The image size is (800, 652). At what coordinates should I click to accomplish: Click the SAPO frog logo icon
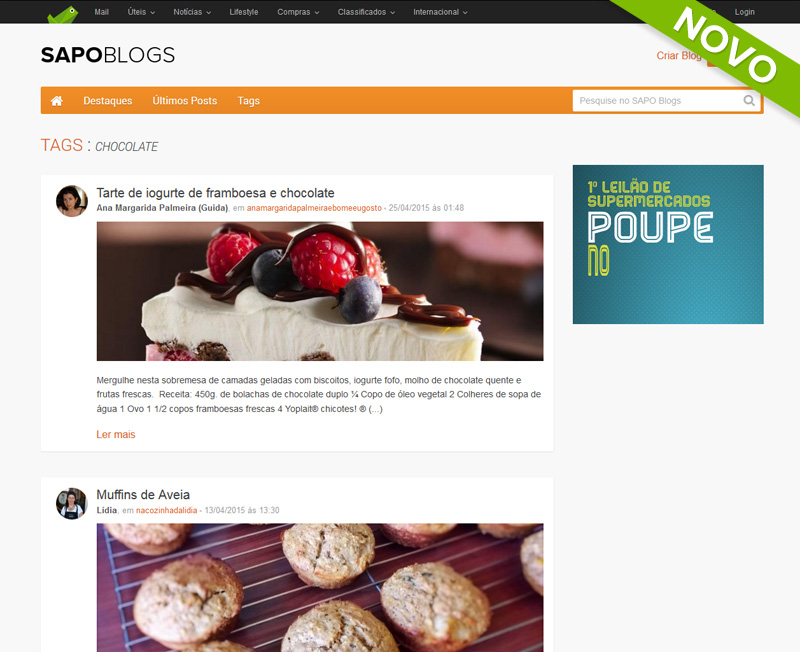tap(63, 14)
